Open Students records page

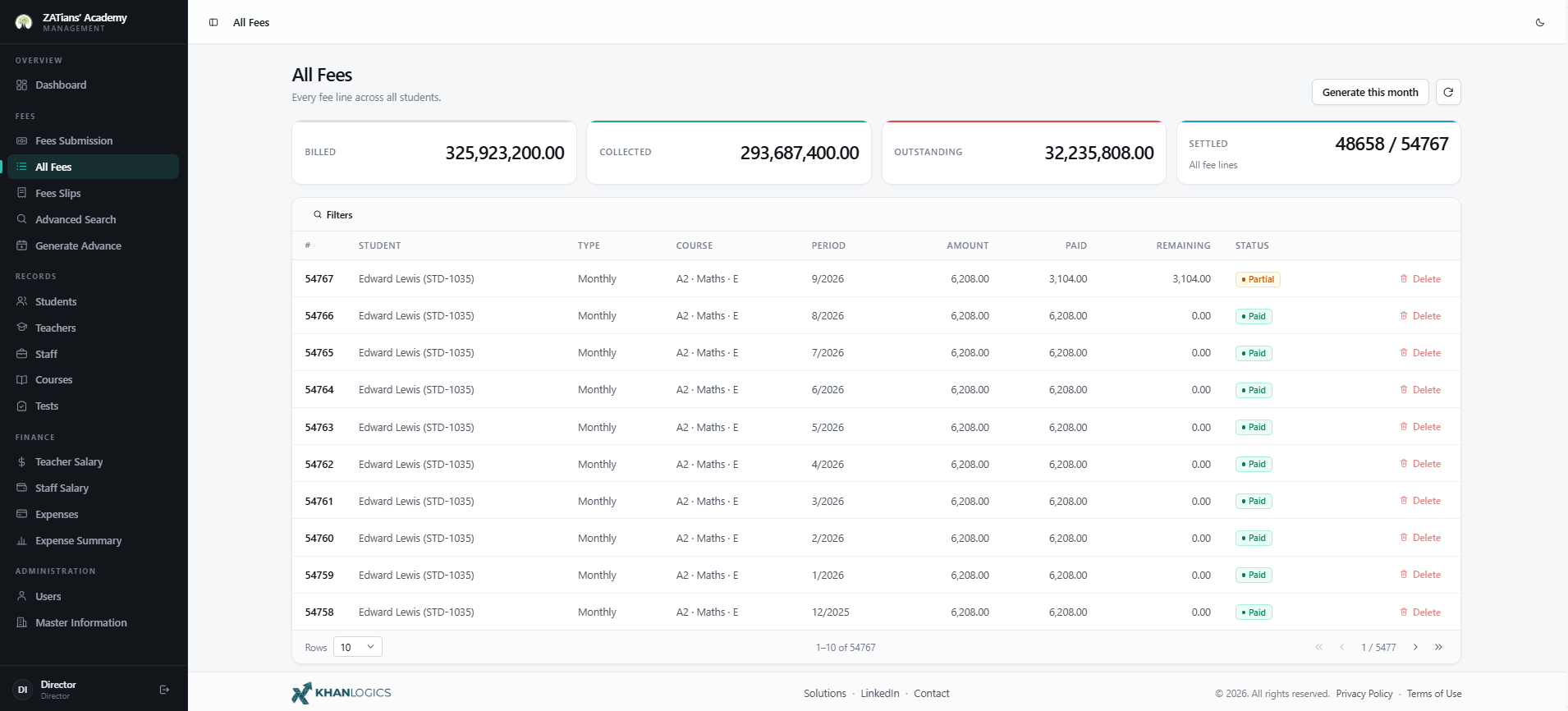point(93,301)
